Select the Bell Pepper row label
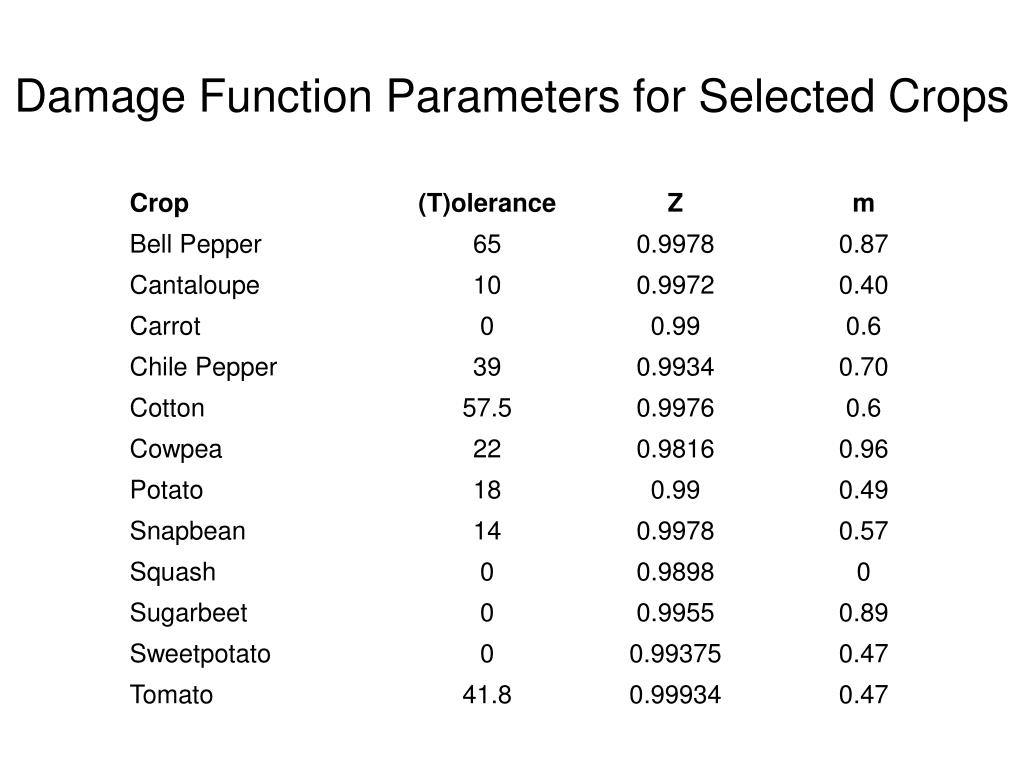 coord(195,245)
